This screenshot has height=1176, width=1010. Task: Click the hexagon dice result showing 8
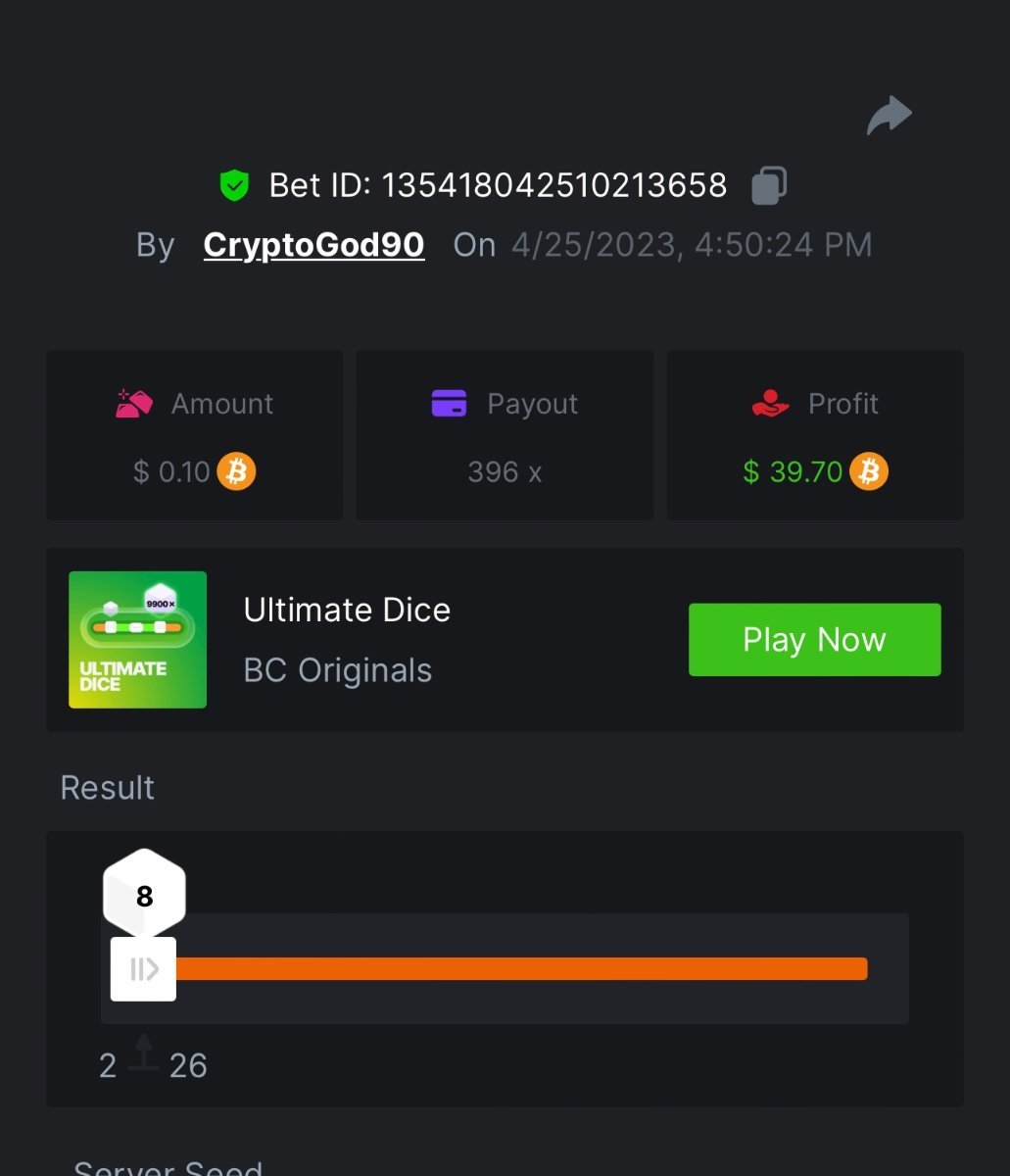(144, 896)
